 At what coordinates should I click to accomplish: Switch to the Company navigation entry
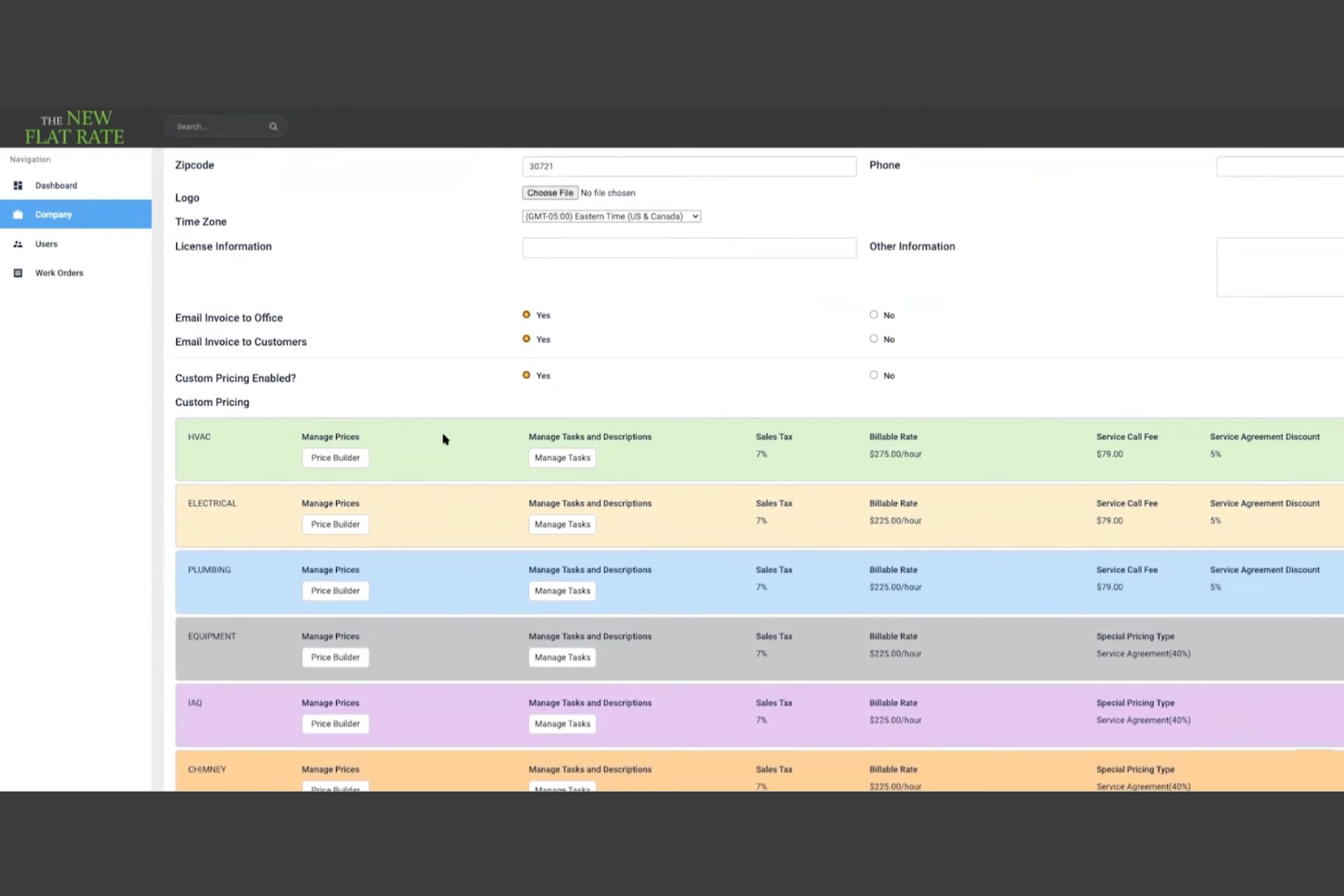[x=53, y=214]
